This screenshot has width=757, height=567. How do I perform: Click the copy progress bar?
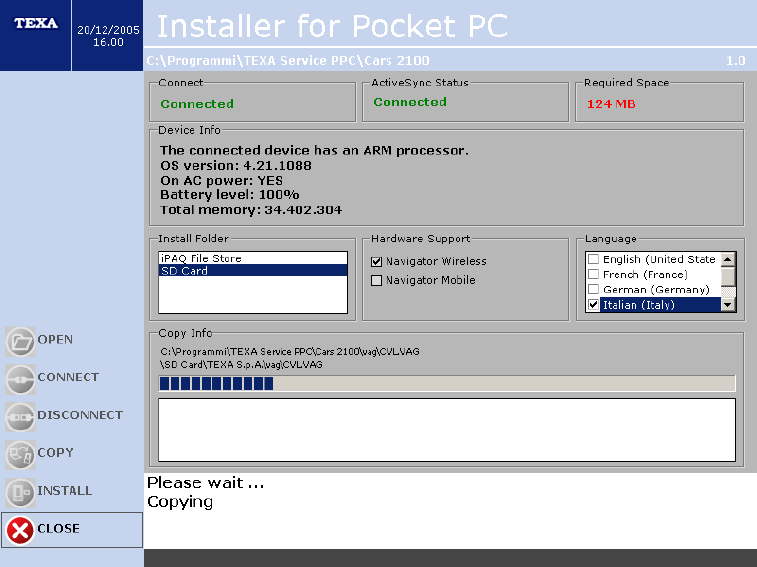(x=447, y=383)
